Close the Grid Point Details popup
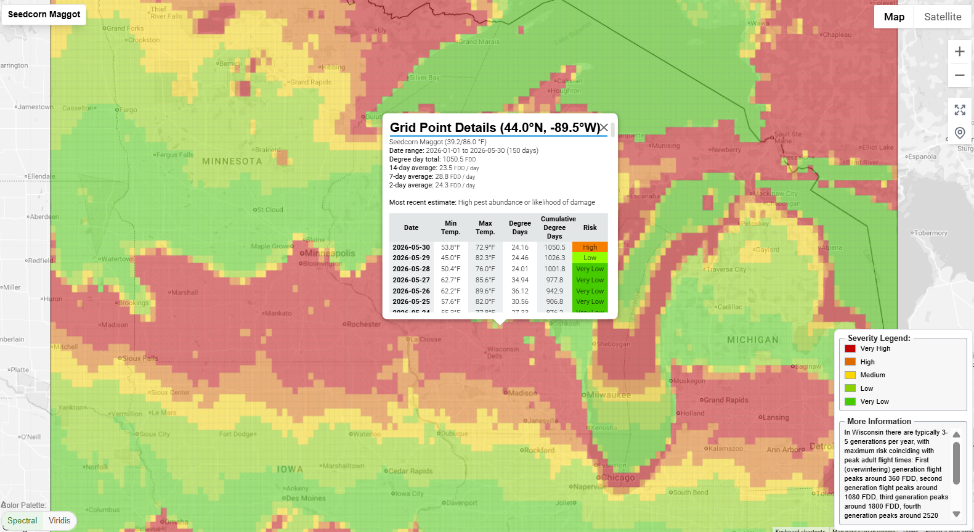The height and width of the screenshot is (532, 974). pos(604,127)
